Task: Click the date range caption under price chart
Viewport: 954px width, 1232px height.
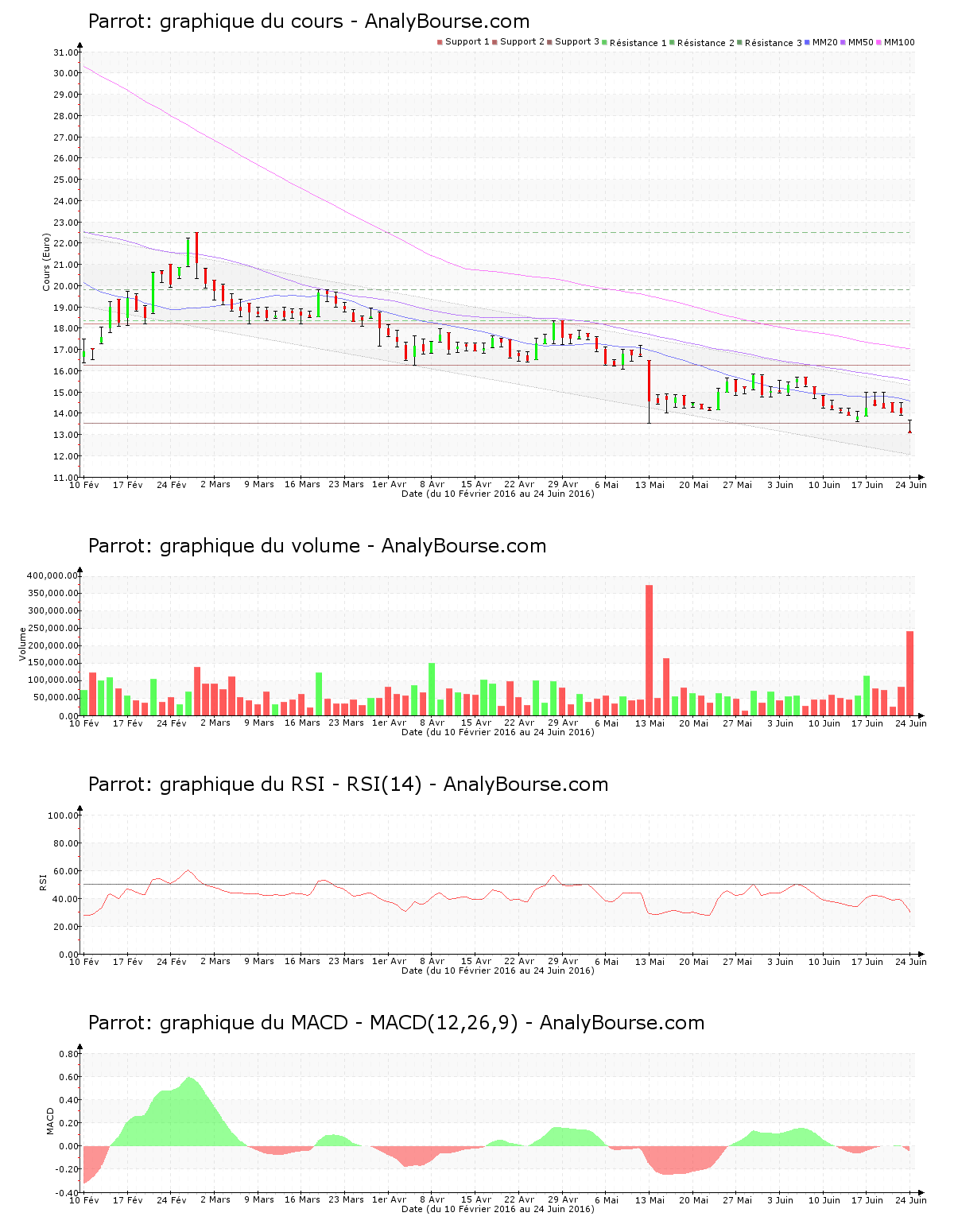Action: [x=498, y=494]
